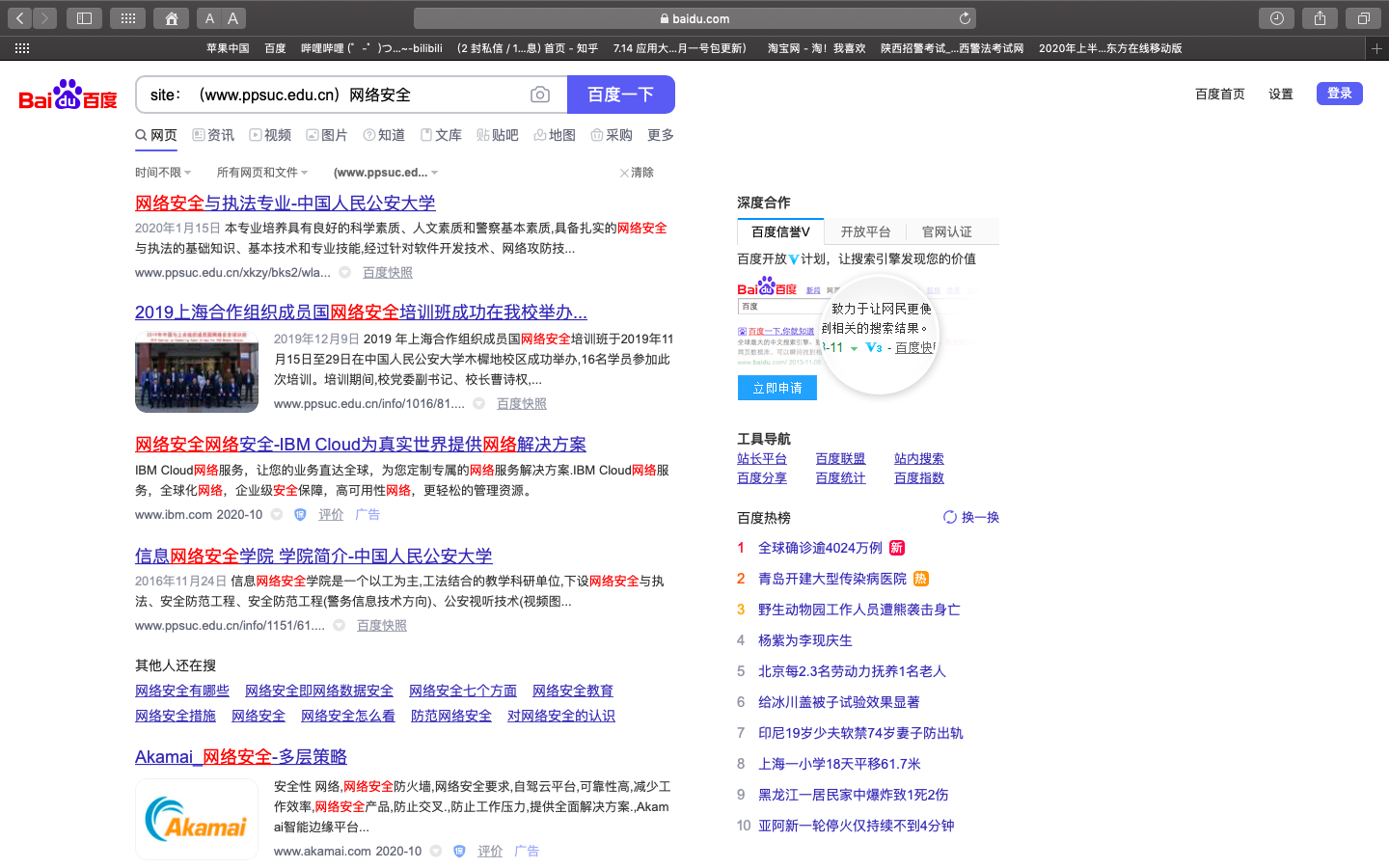The height and width of the screenshot is (868, 1389).
Task: Open the 百度指数 tool link
Action: pyautogui.click(x=919, y=478)
